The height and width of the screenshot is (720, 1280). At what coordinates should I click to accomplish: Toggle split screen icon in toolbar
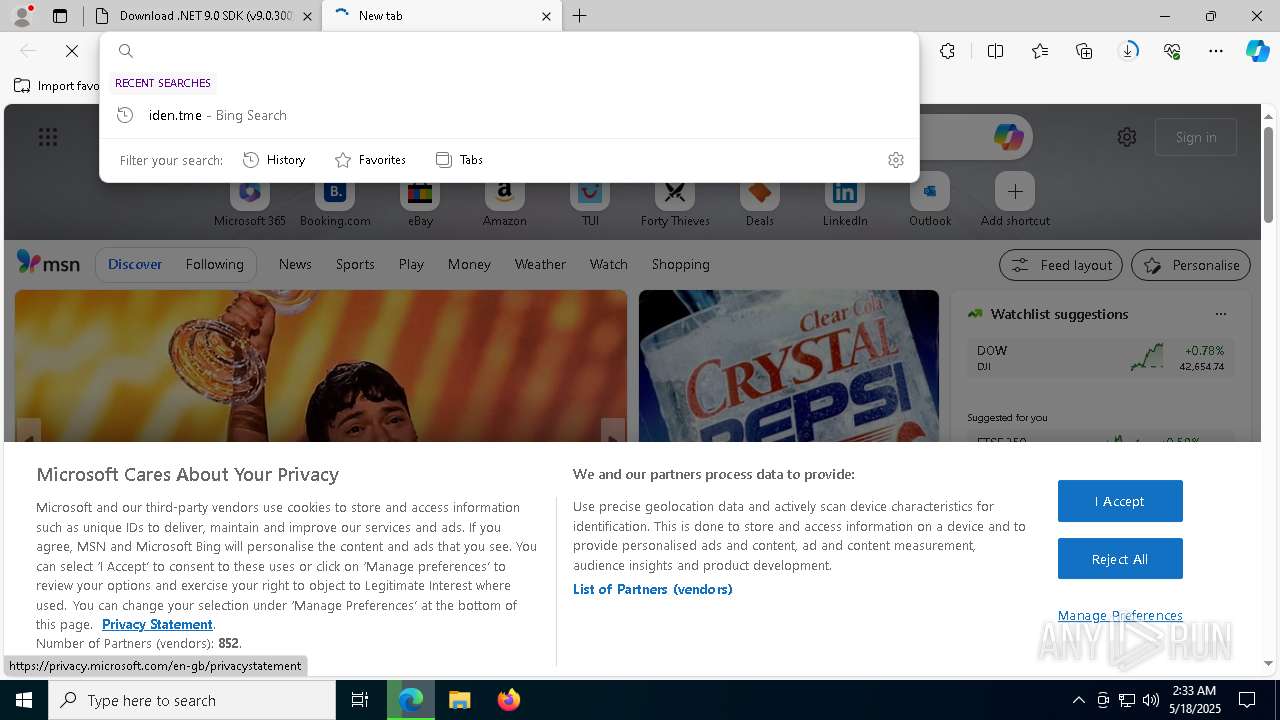(x=995, y=51)
